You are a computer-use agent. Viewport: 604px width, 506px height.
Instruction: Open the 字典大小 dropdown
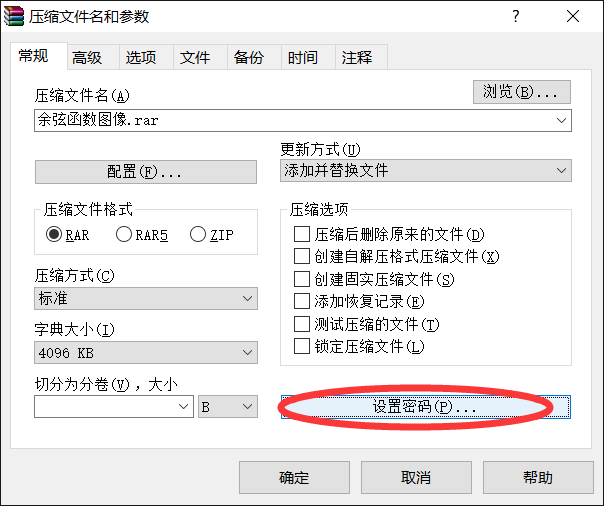(145, 352)
